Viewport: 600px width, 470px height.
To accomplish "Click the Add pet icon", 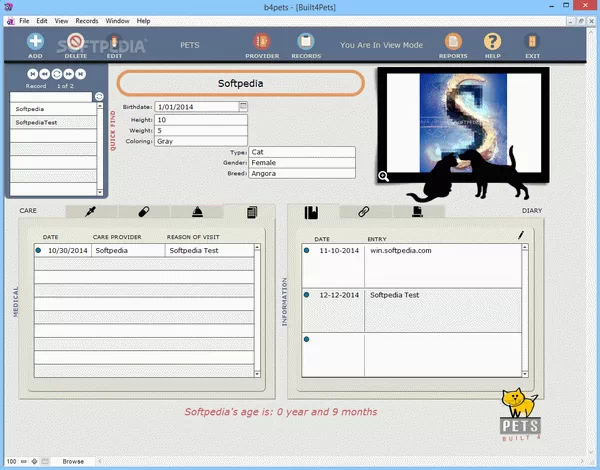I will tap(35, 42).
